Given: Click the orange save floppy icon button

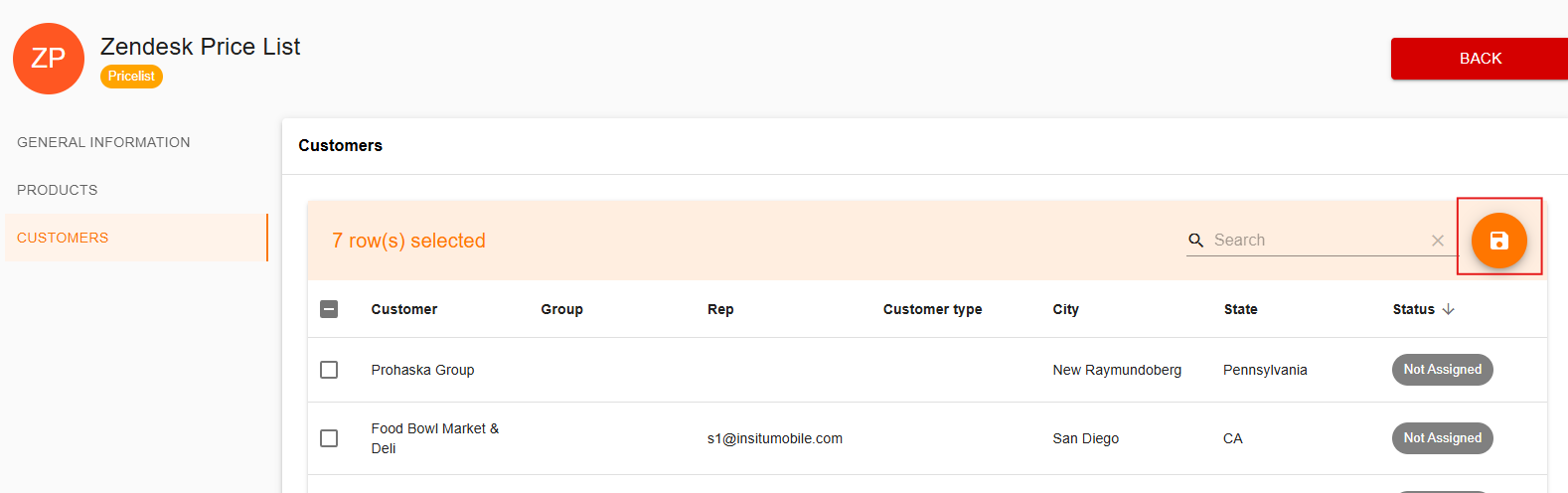Looking at the screenshot, I should [1498, 241].
